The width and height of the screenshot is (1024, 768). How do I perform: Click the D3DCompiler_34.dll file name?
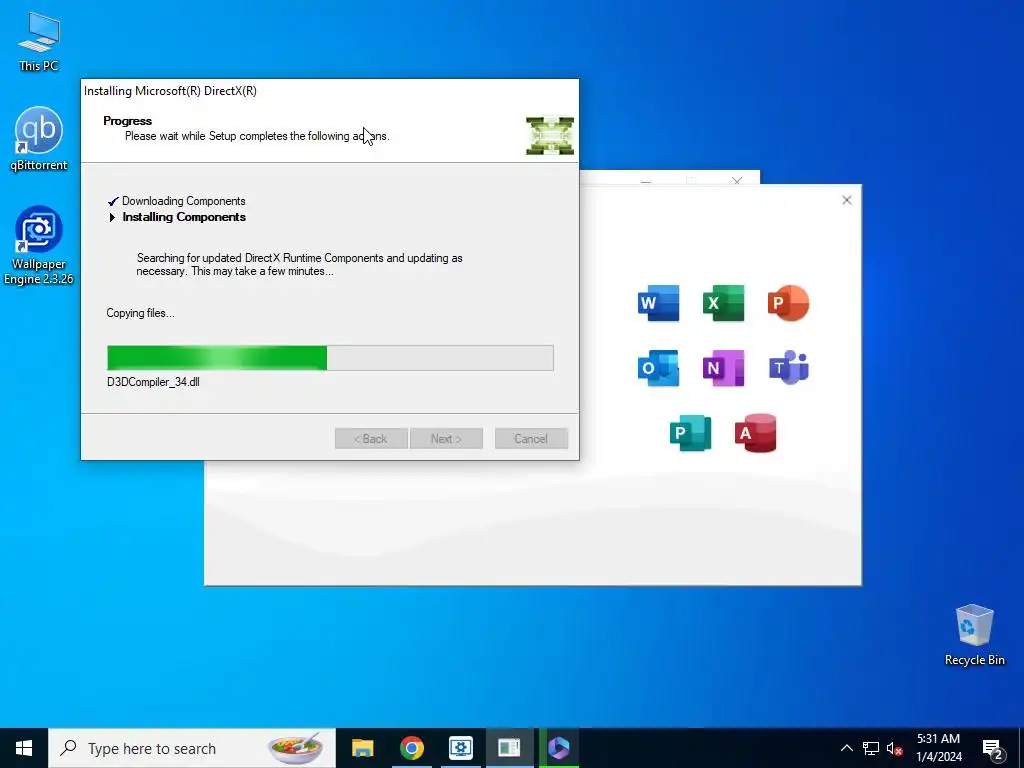click(153, 382)
